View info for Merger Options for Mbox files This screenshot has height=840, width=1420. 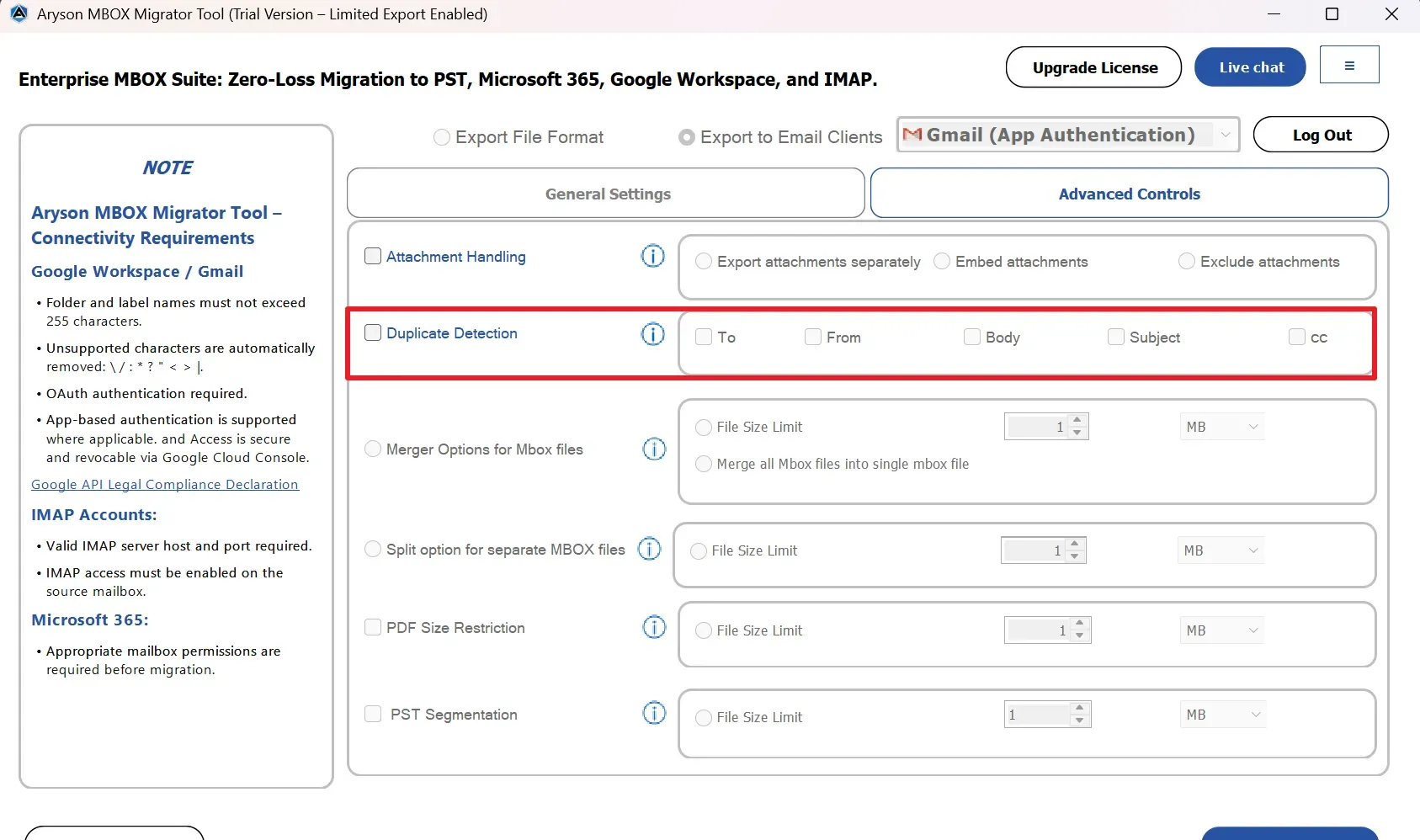[654, 449]
